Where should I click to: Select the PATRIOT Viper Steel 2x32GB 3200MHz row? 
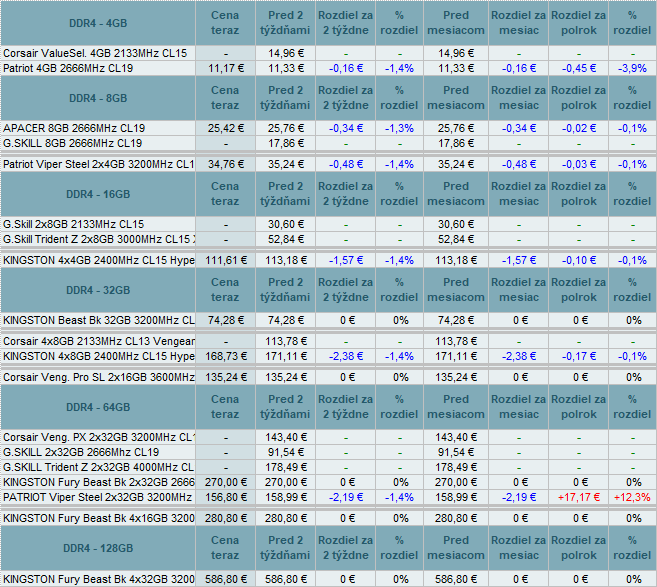click(328, 497)
